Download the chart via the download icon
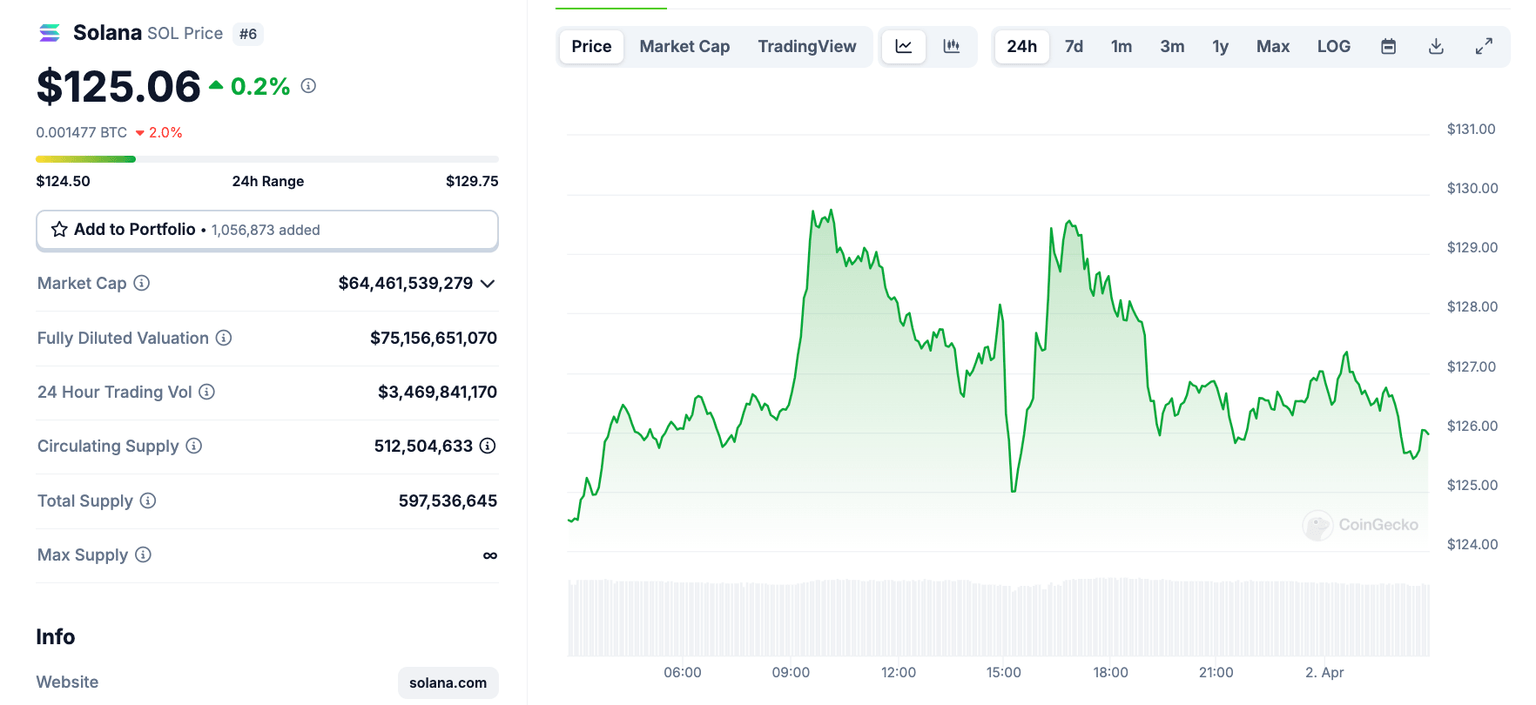Screen dimensions: 1536x705 [1436, 46]
